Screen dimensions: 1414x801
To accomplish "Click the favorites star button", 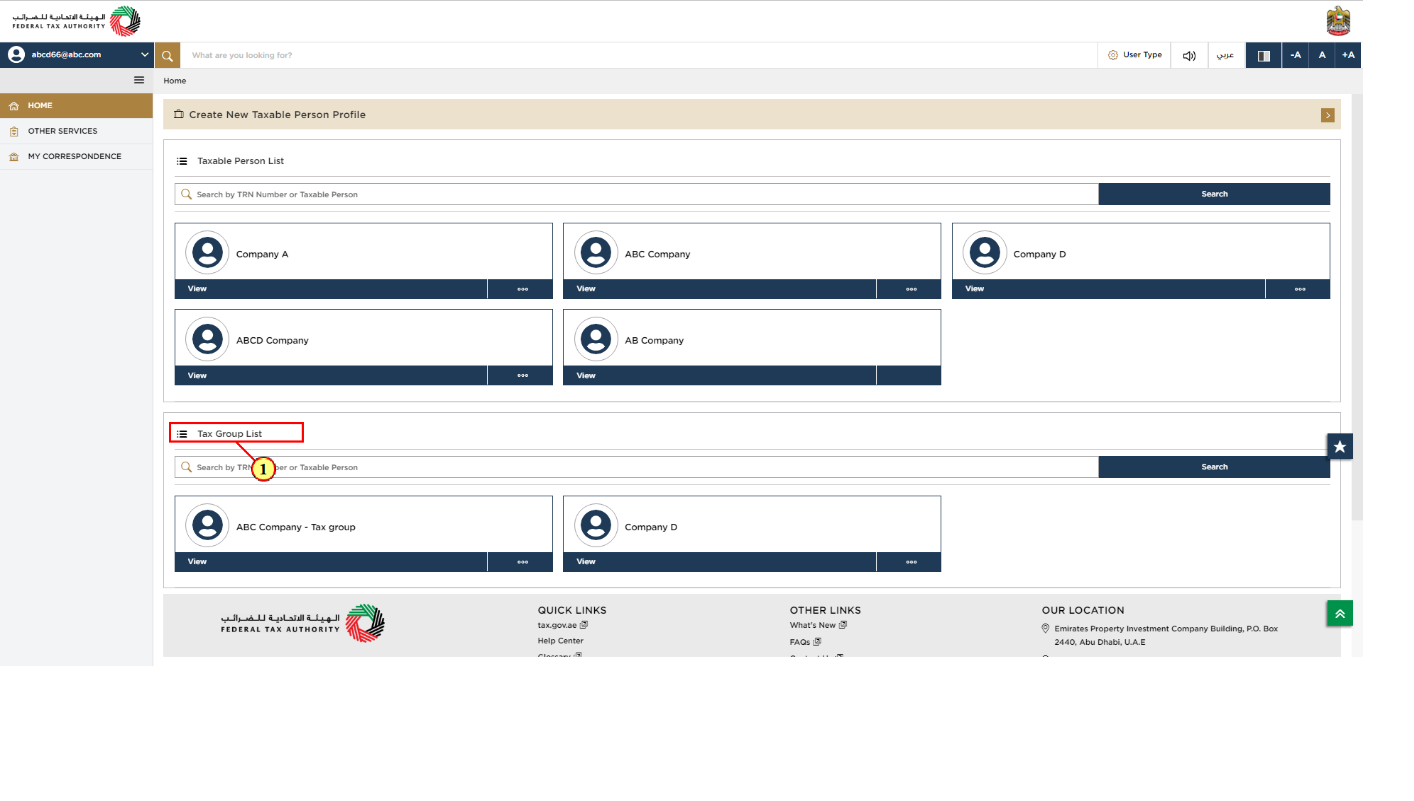I will click(x=1340, y=446).
